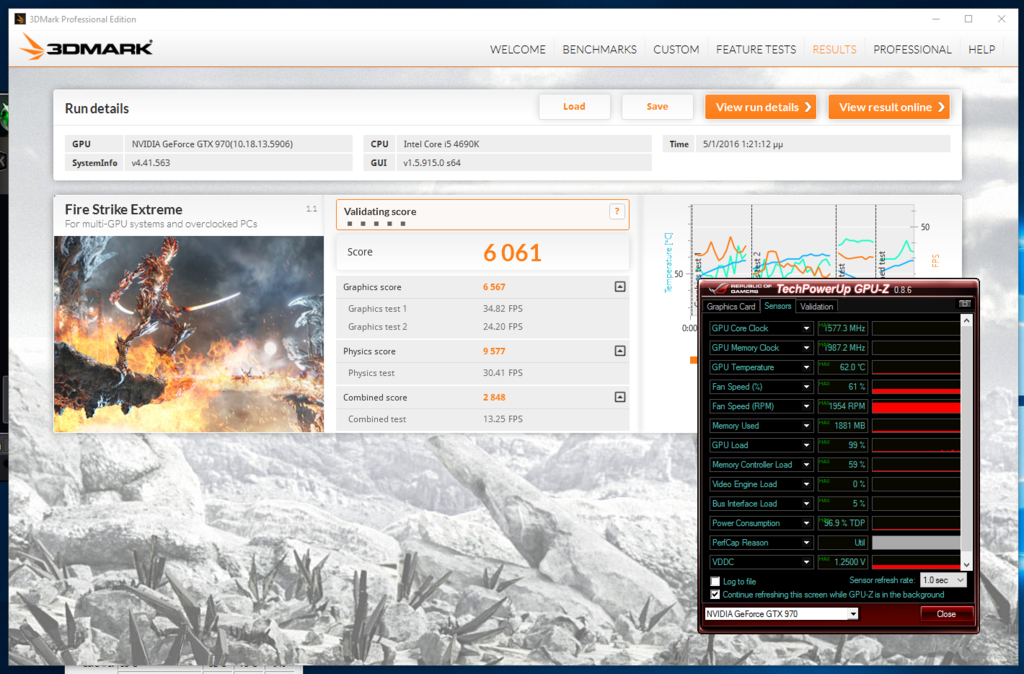Minimize the 3DMark window
This screenshot has height=674, width=1024.
936,19
